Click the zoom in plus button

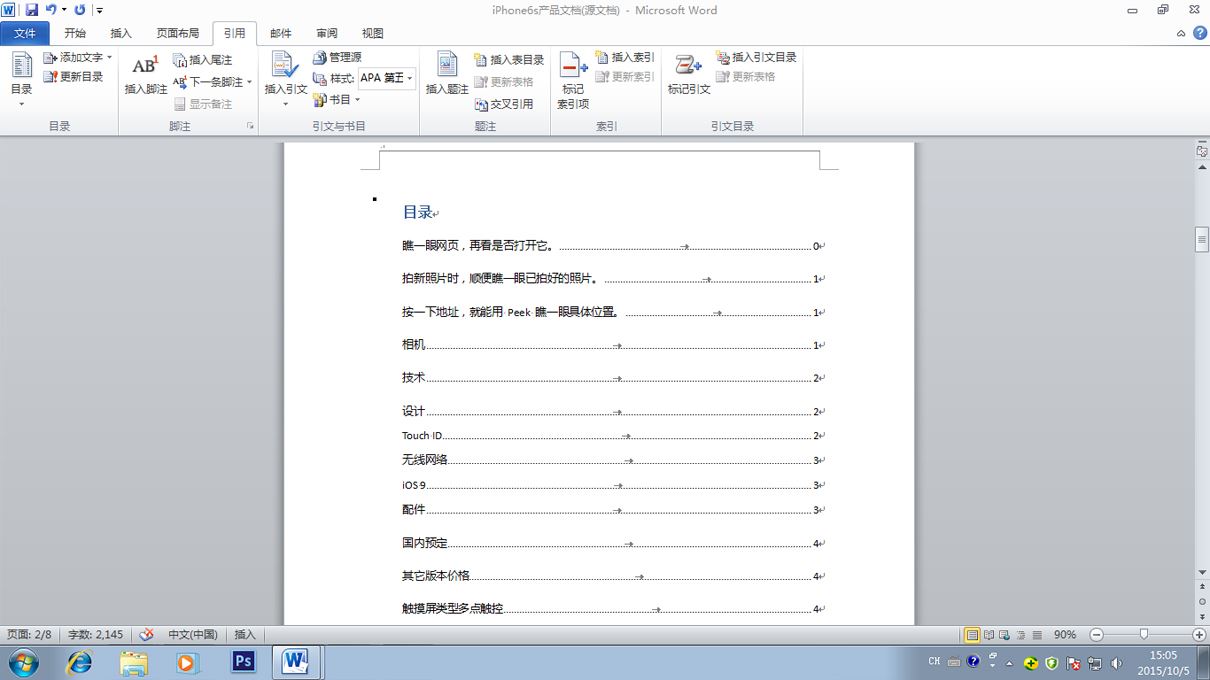point(1199,635)
